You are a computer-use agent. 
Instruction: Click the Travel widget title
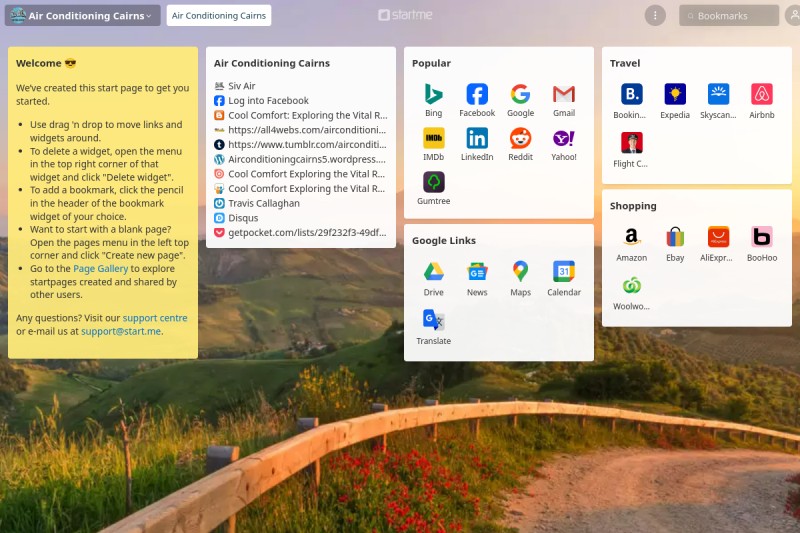click(625, 63)
